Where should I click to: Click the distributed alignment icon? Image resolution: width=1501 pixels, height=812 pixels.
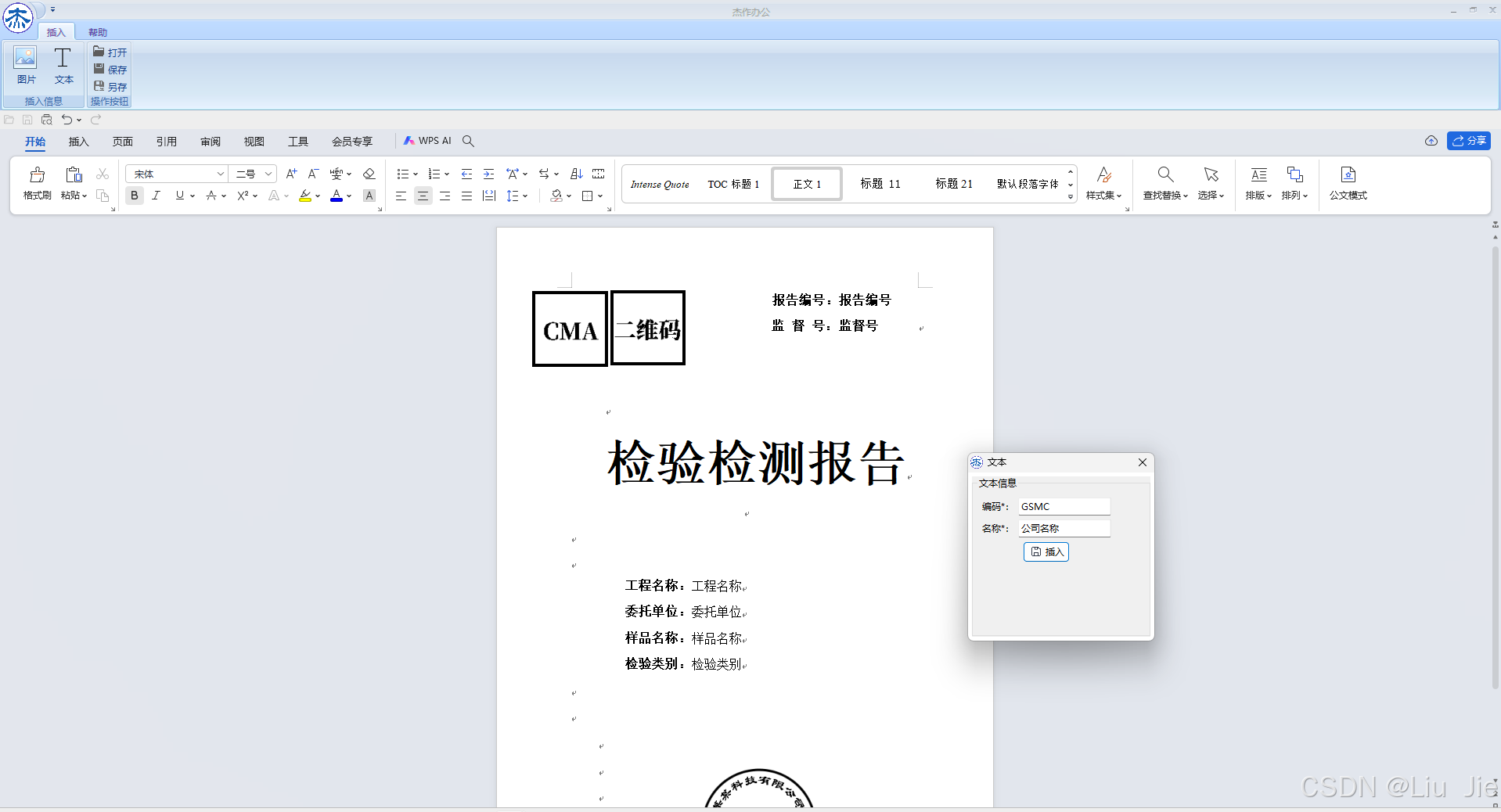click(489, 196)
